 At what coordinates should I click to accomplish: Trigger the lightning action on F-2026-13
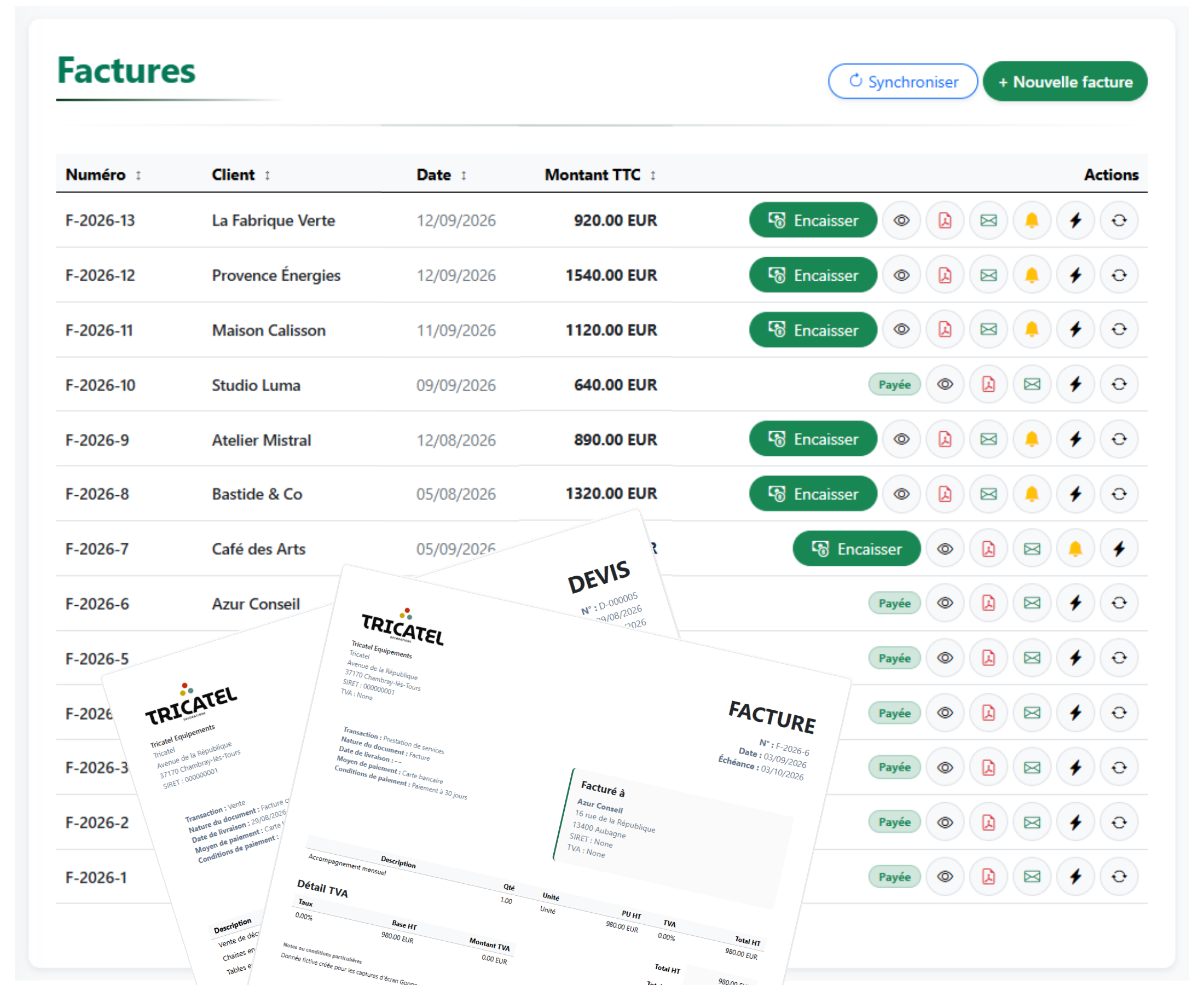pos(1075,220)
